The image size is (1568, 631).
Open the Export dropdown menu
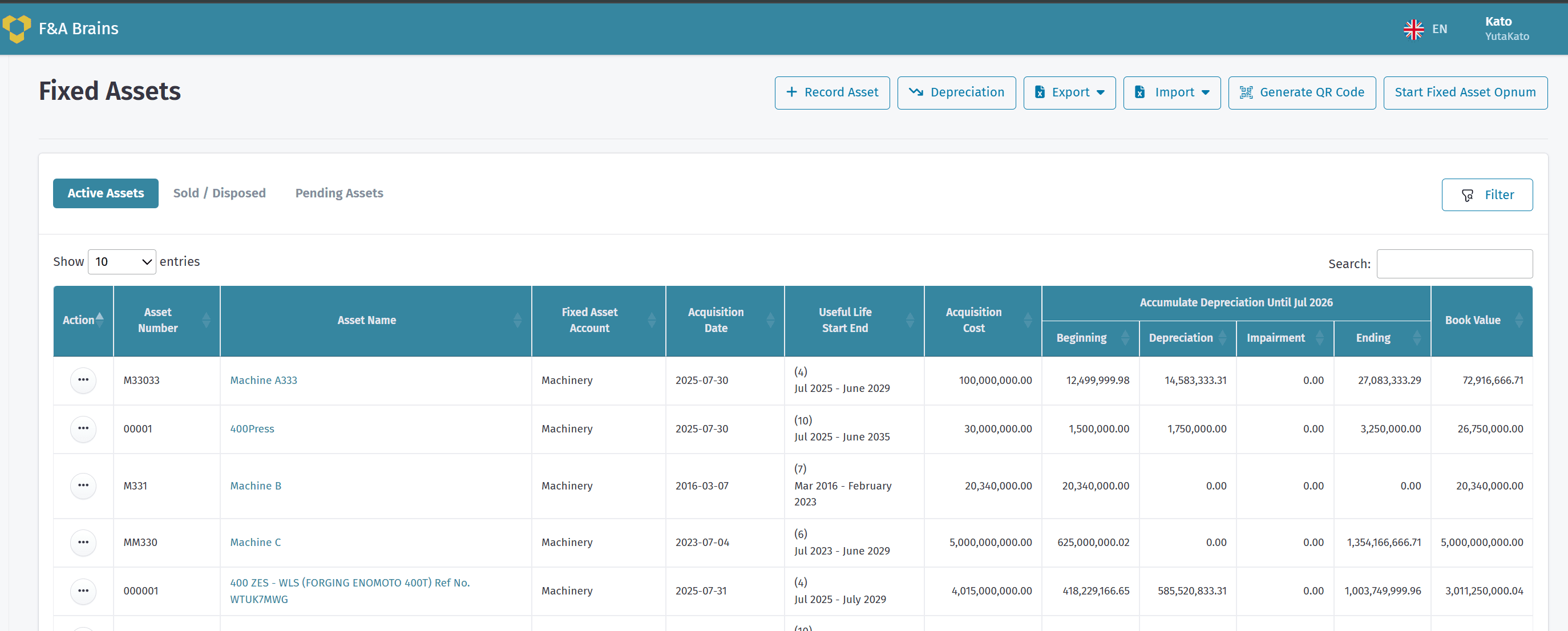[x=1069, y=92]
